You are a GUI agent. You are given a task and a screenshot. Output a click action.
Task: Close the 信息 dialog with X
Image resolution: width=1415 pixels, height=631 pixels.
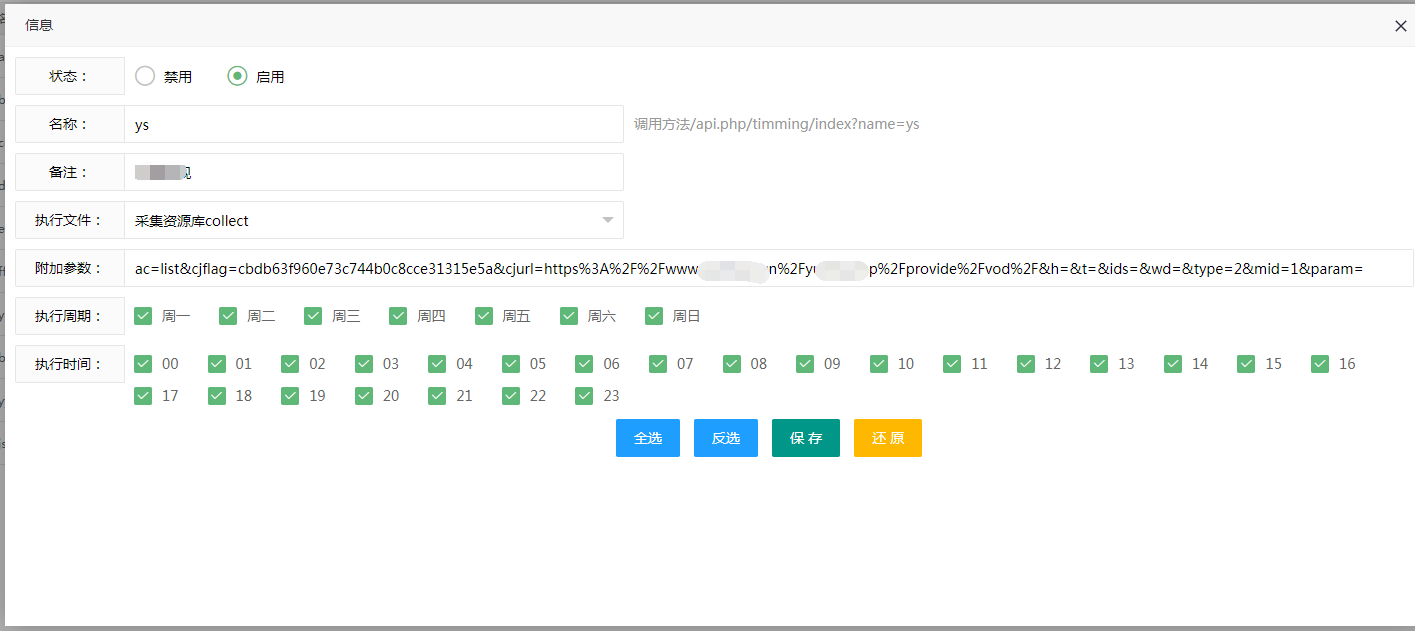1401,26
